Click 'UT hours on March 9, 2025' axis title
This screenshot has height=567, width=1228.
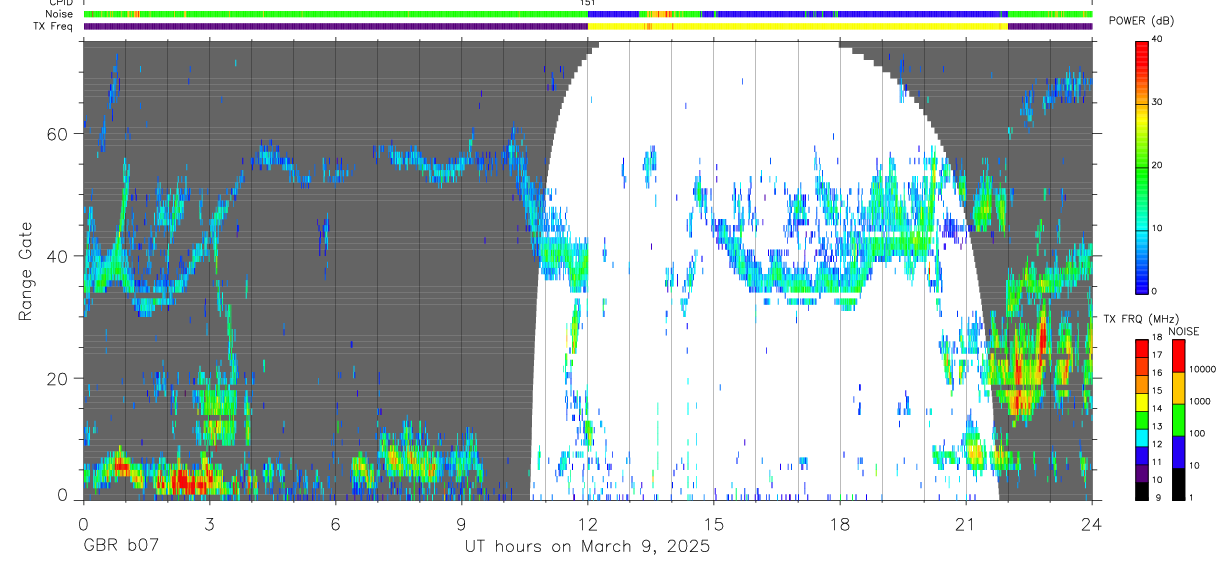(x=587, y=547)
